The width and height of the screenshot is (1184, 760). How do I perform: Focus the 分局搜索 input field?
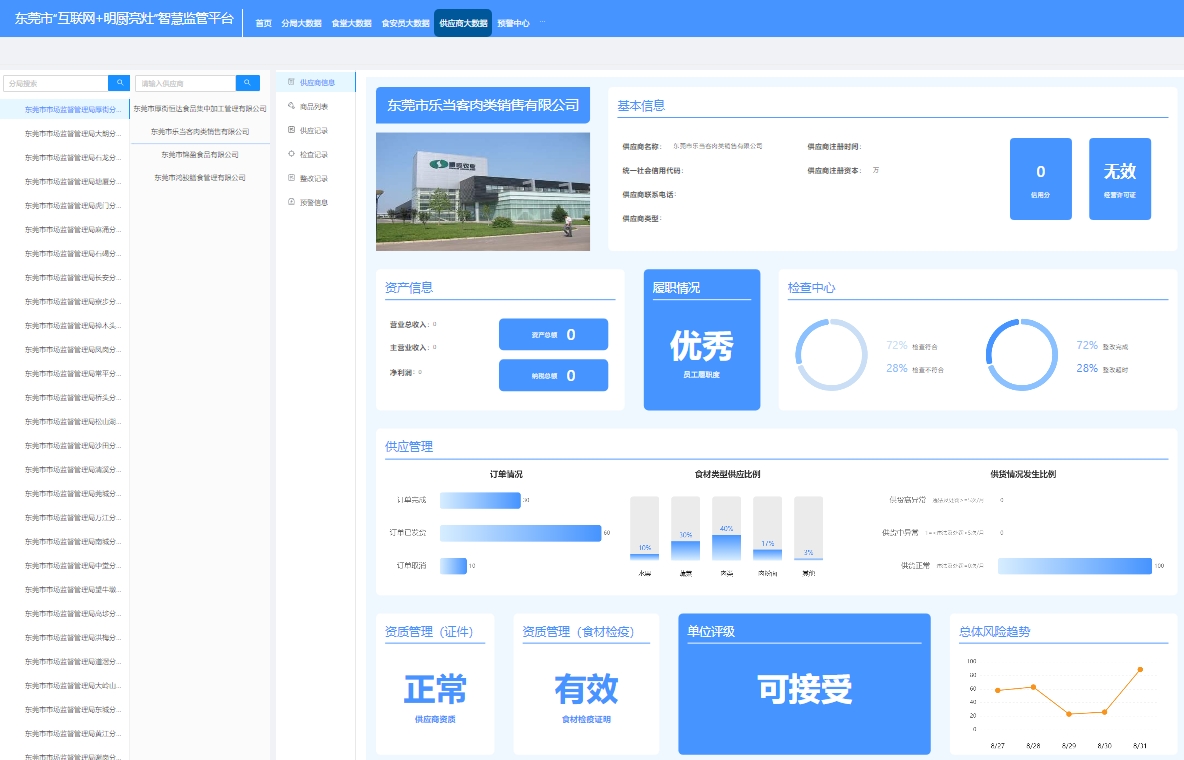56,83
